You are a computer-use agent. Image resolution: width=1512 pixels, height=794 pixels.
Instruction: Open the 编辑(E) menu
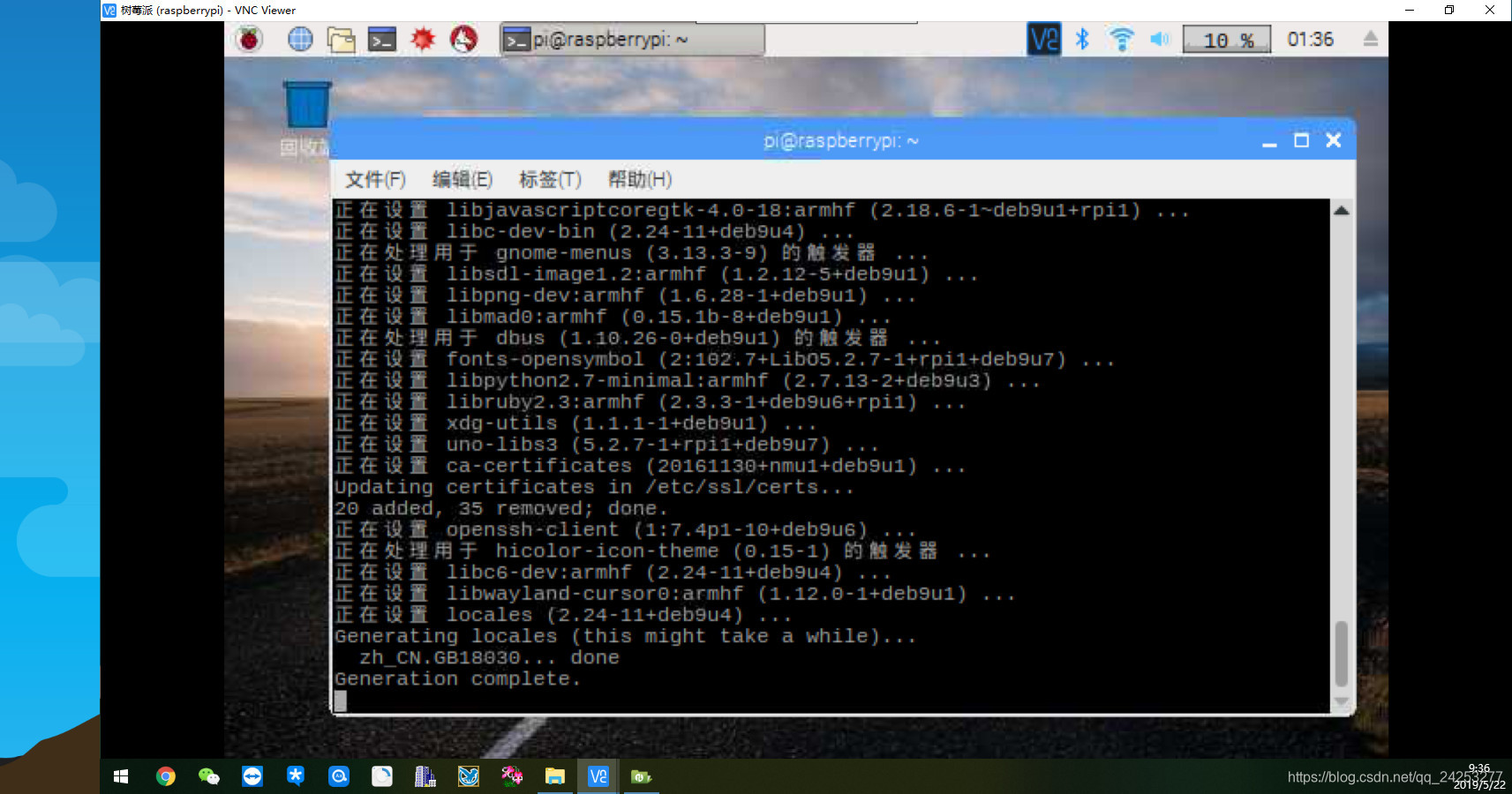462,180
